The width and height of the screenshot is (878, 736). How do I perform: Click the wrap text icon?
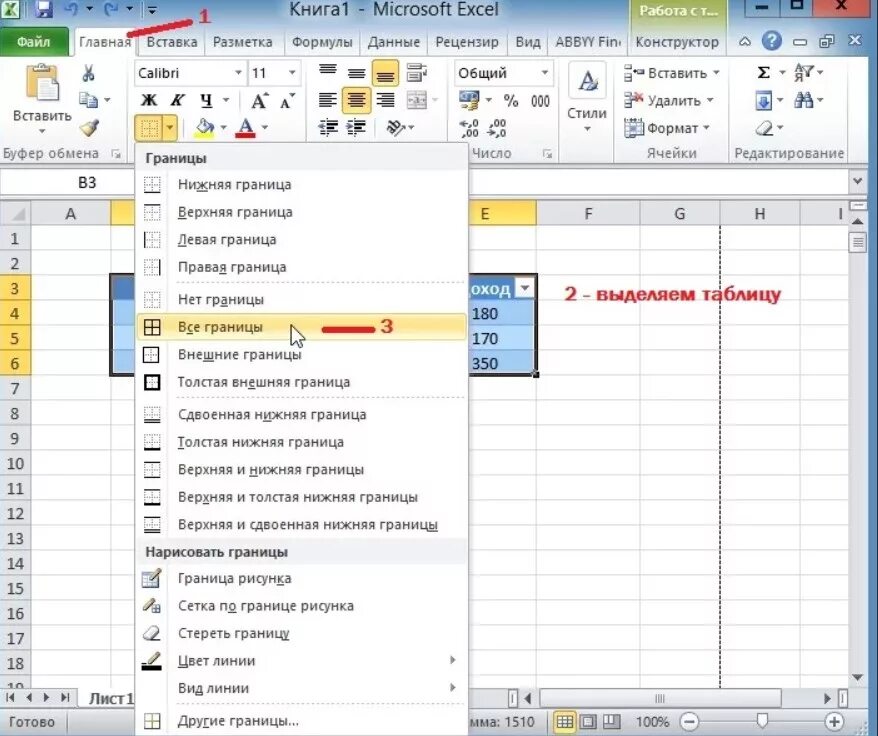tap(416, 73)
